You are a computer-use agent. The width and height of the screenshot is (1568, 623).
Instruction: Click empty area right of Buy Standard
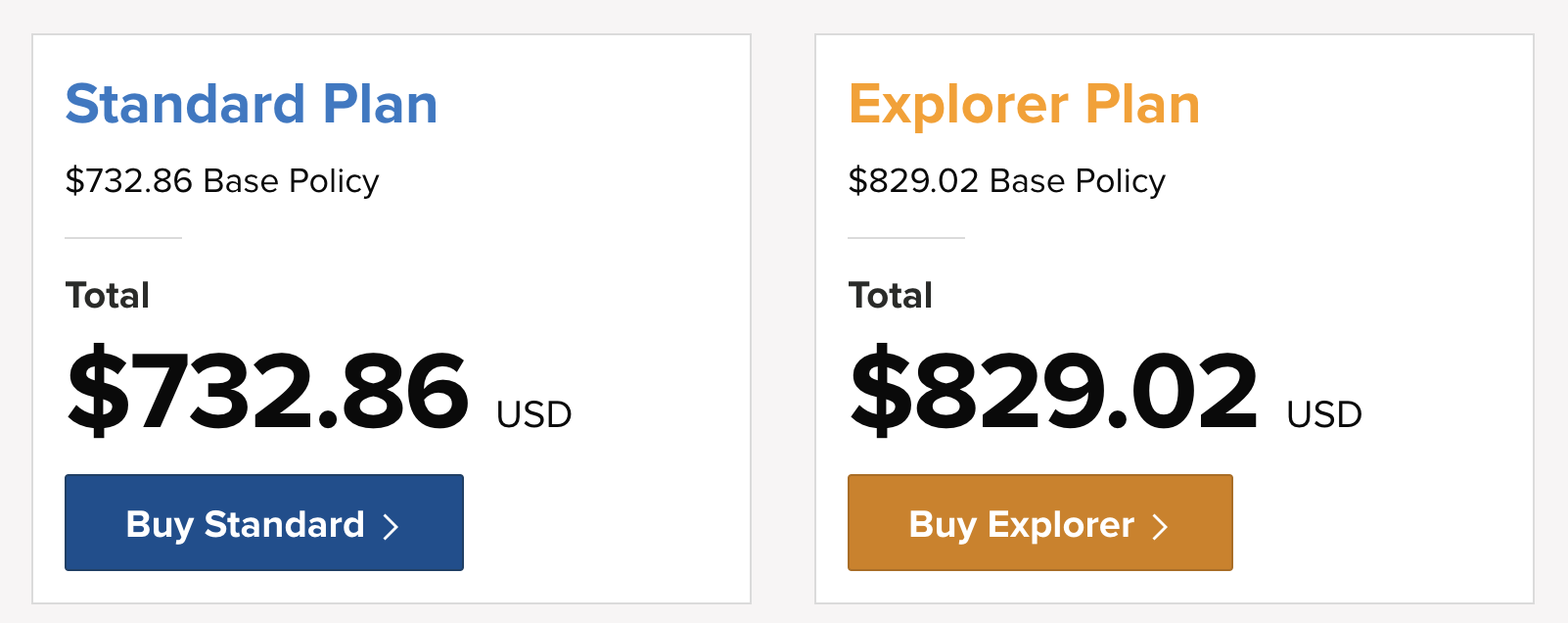click(x=607, y=523)
